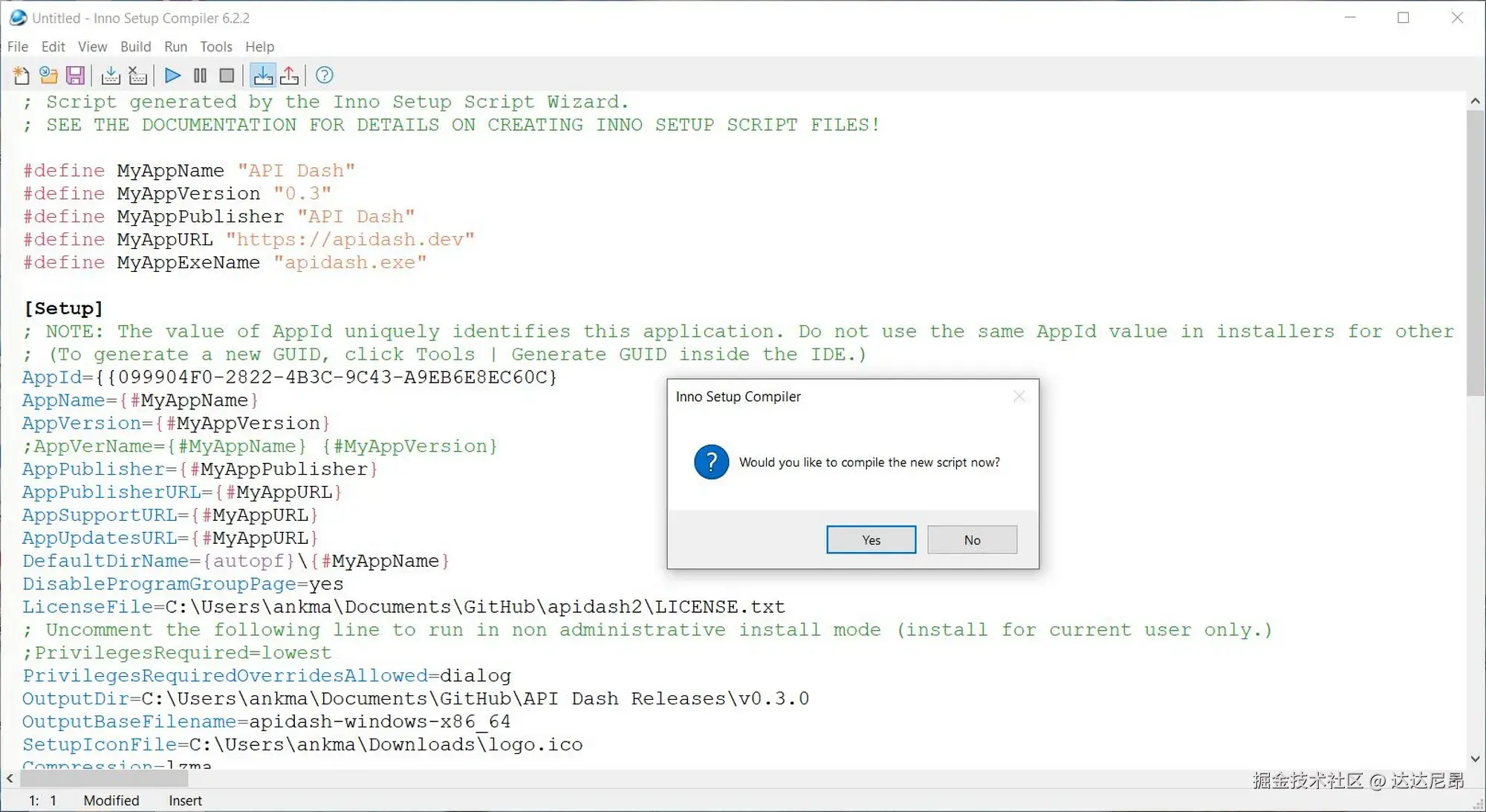1486x812 pixels.
Task: Click the Pause toolbar icon
Action: coord(200,75)
